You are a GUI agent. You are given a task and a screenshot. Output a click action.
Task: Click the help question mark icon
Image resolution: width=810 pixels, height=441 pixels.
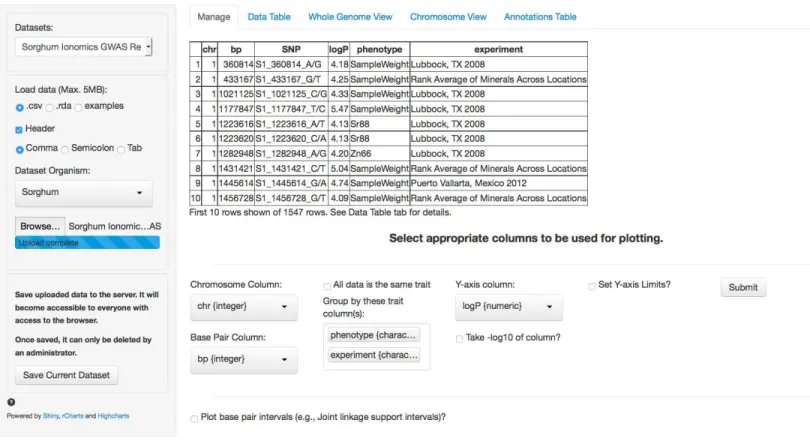coord(11,402)
